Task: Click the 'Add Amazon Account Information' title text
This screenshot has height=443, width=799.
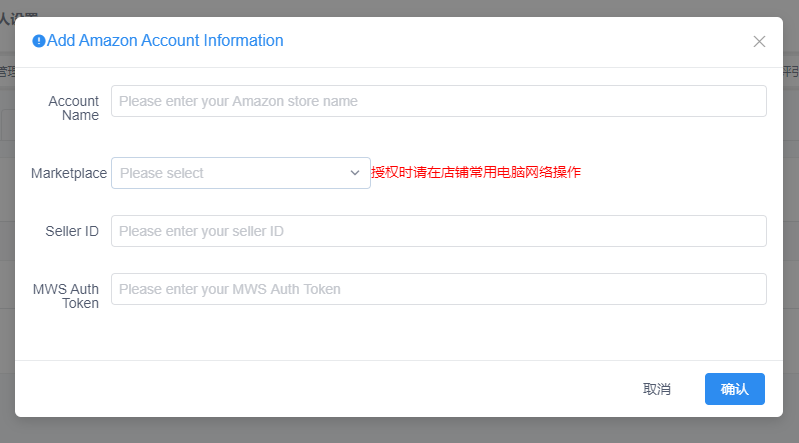Action: click(165, 40)
